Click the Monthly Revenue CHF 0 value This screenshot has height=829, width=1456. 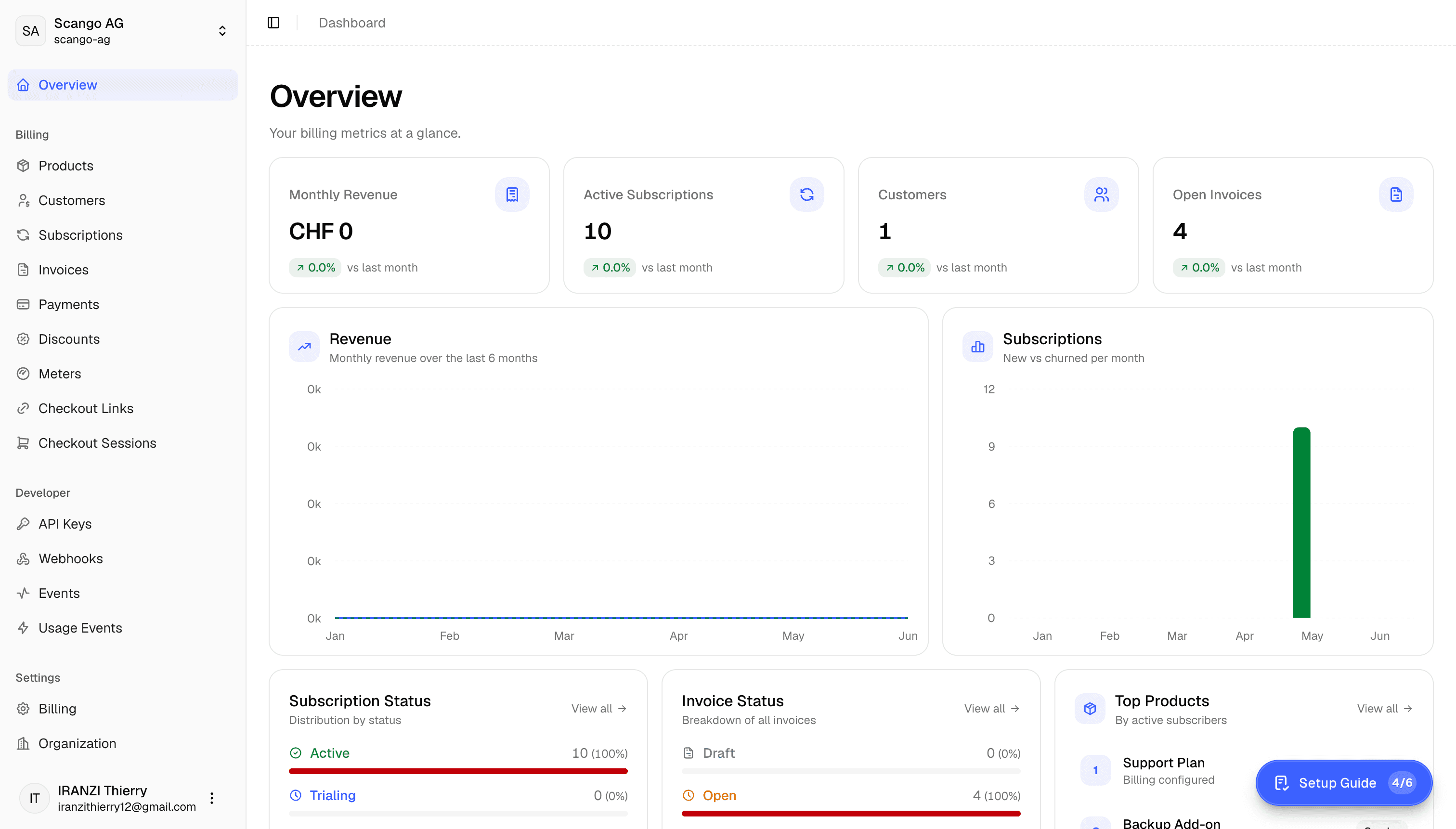[x=321, y=232]
